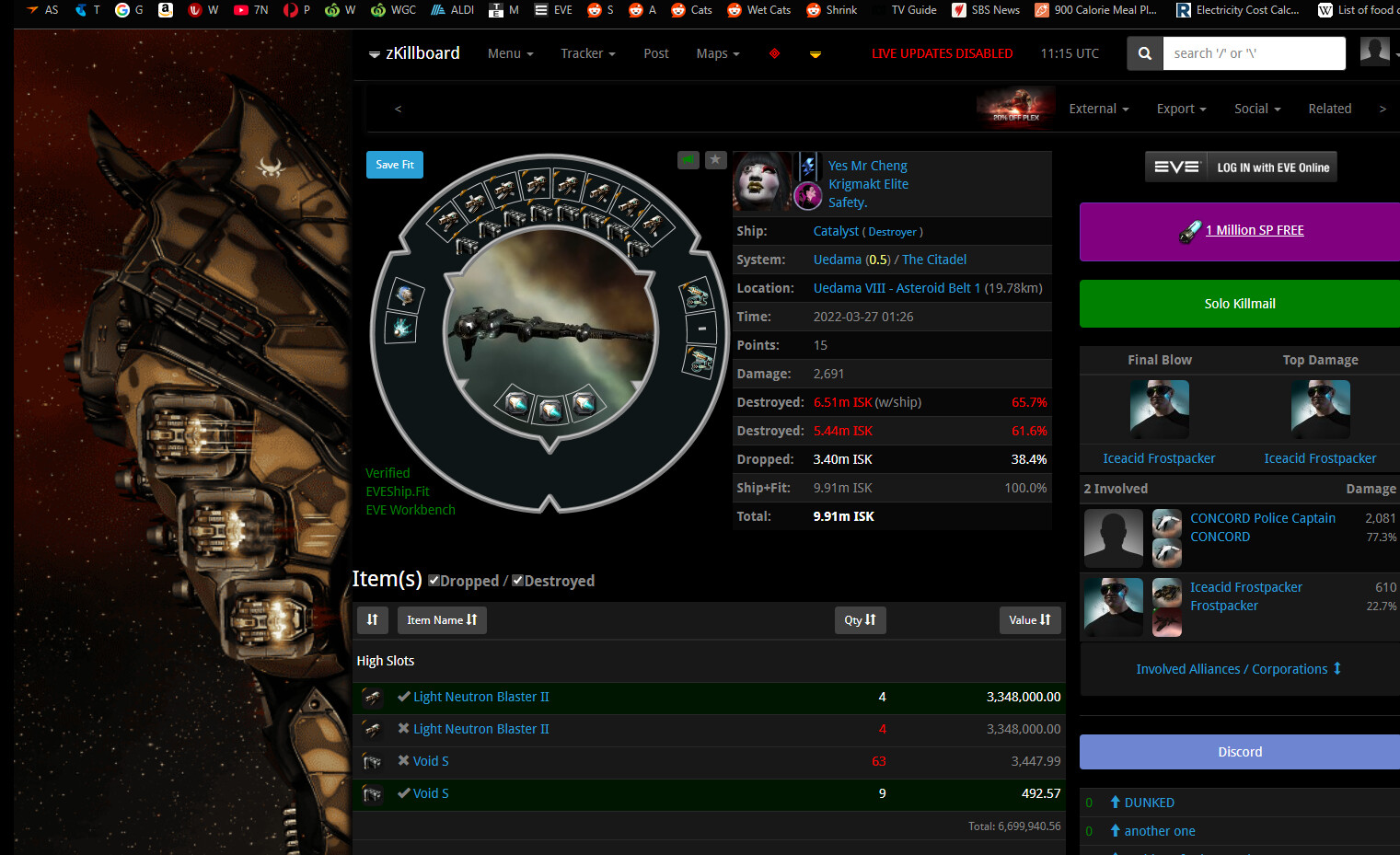Open the Related kills page
Viewport: 1400px width, 855px height.
tap(1330, 109)
